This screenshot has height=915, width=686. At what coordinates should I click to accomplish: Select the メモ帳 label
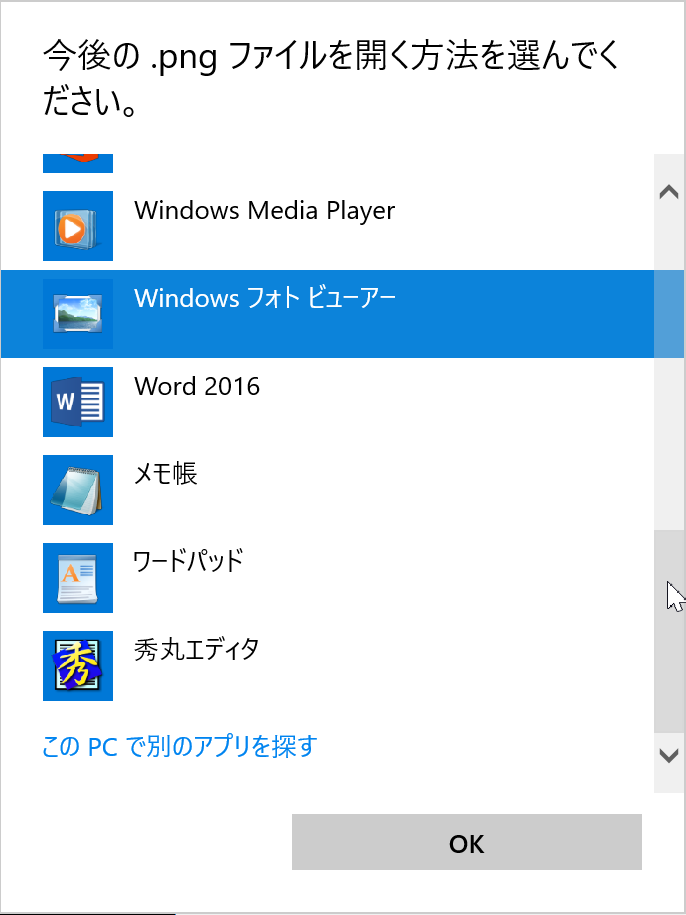click(166, 474)
